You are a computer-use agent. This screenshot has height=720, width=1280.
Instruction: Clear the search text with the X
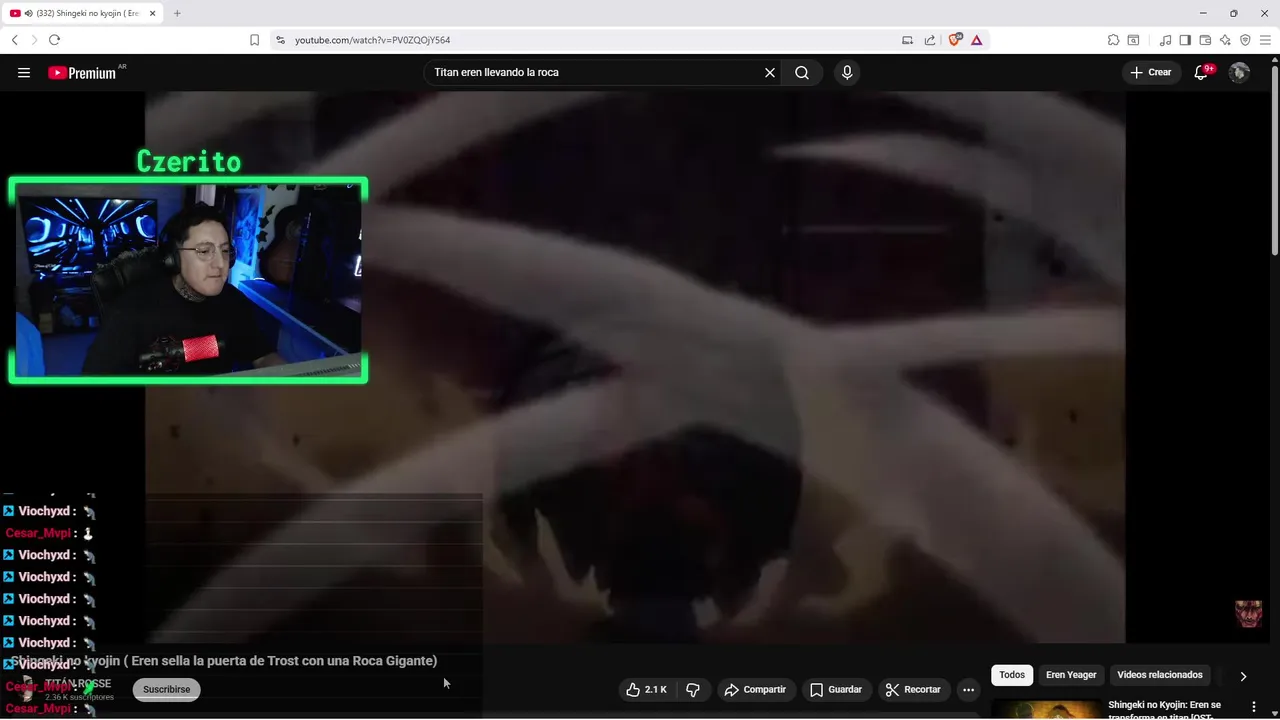tap(770, 72)
